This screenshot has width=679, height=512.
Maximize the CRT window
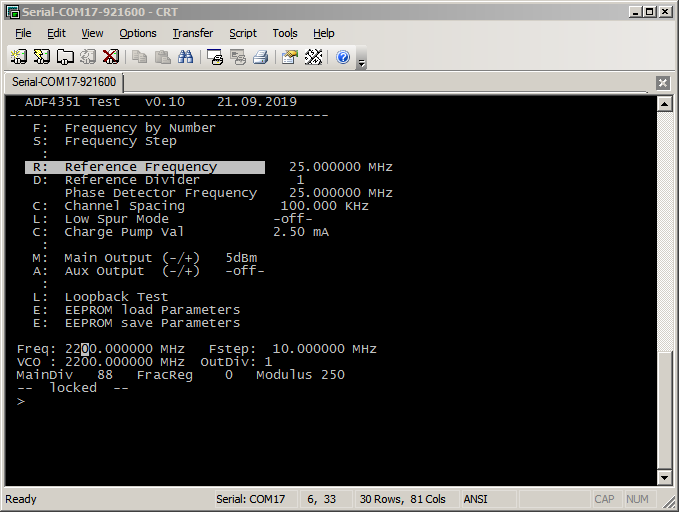[650, 12]
